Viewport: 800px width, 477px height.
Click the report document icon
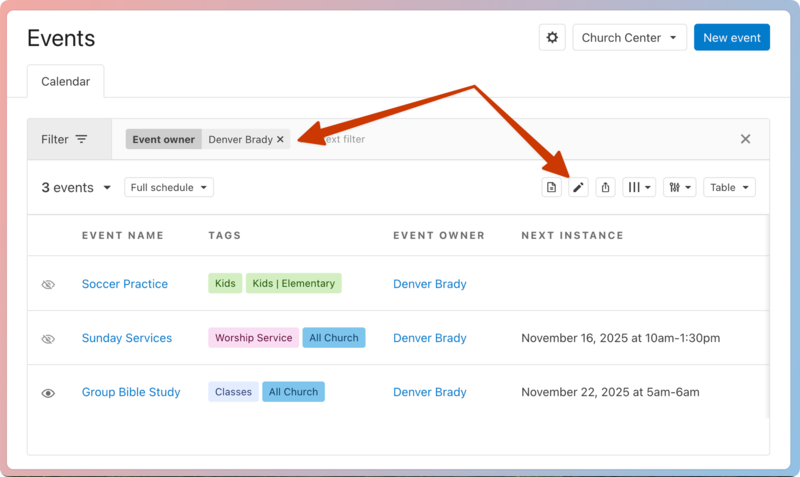(x=552, y=187)
